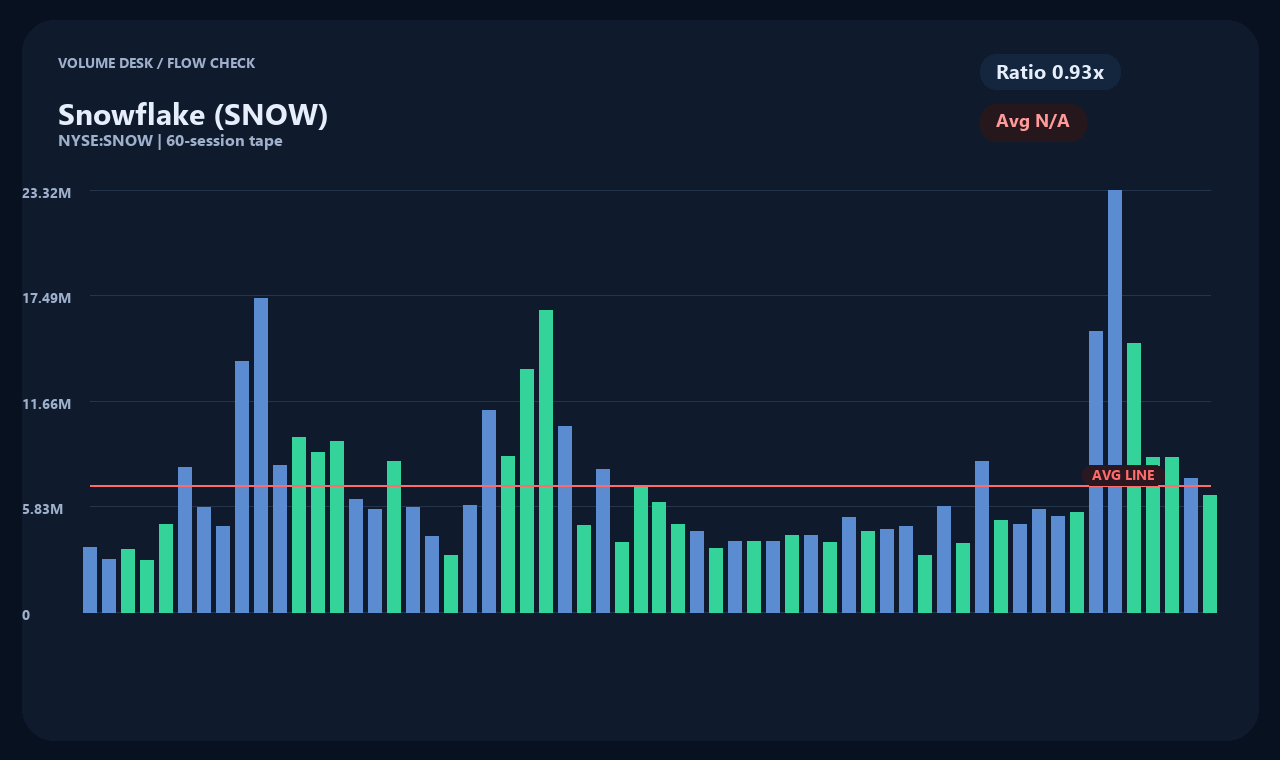Click the last green bar on chart
This screenshot has height=760, width=1280.
coord(1211,560)
